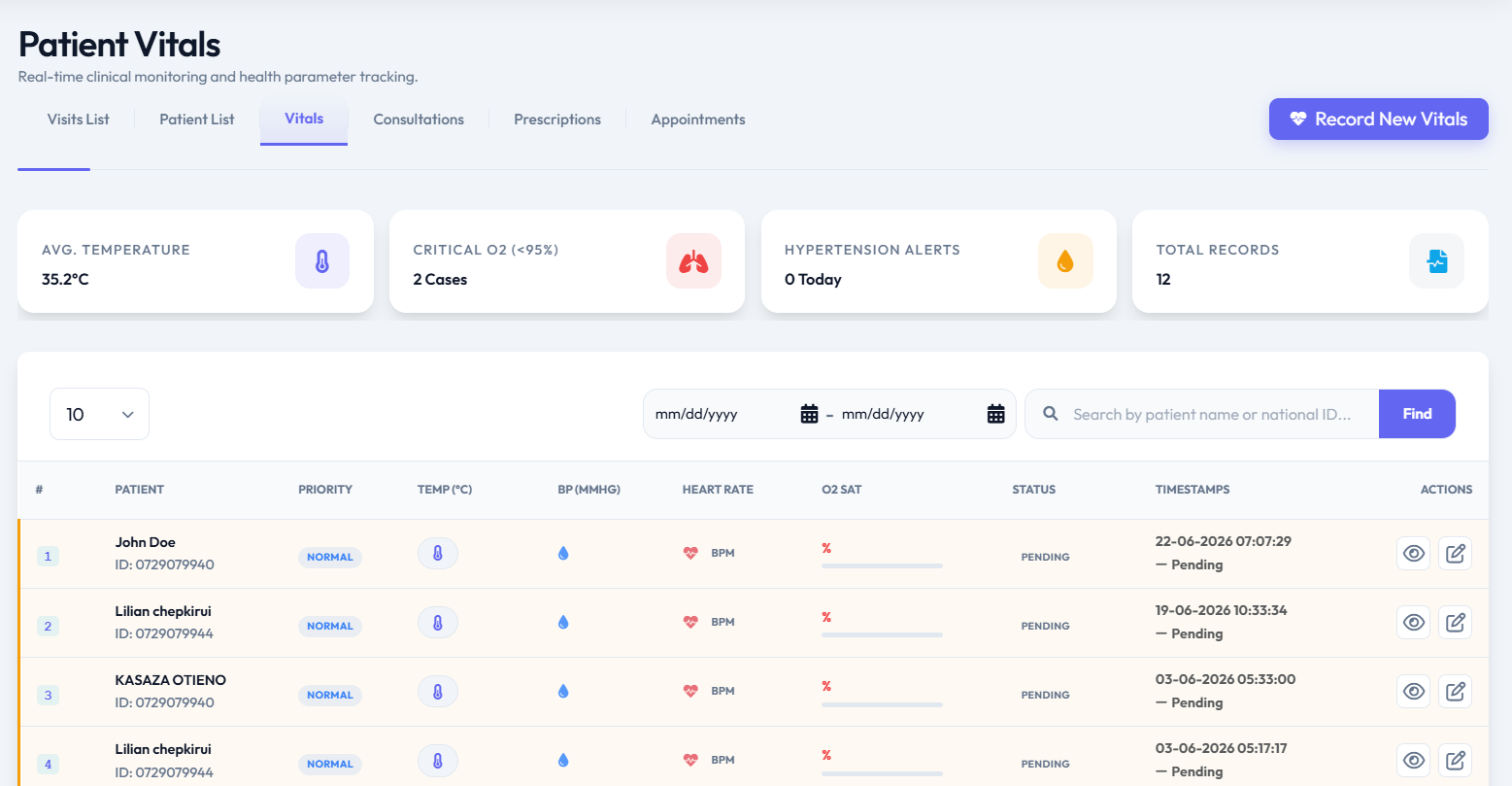Open the end date calendar picker icon
Image resolution: width=1512 pixels, height=786 pixels.
point(995,414)
